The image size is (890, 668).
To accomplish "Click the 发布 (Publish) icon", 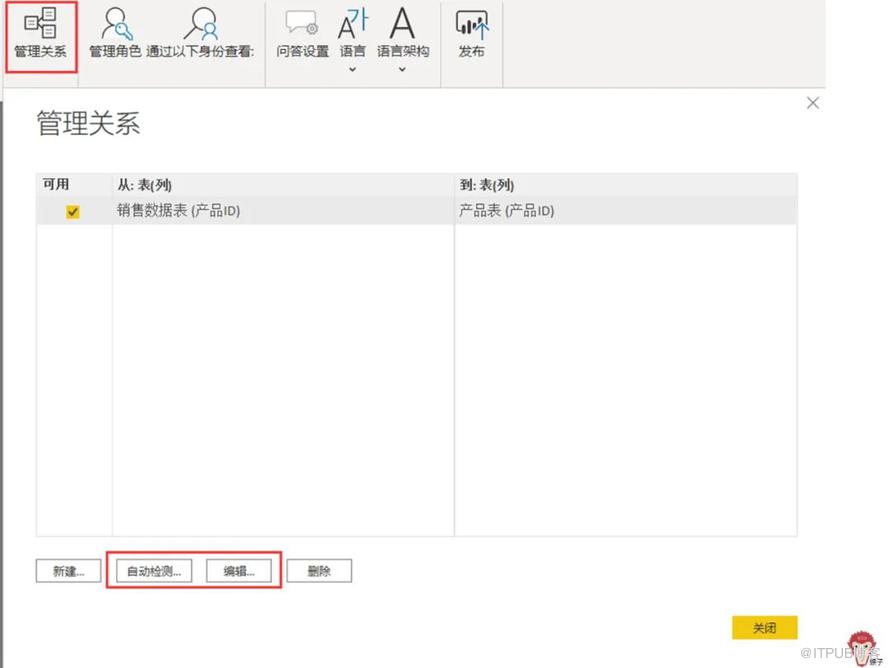I will (x=471, y=24).
